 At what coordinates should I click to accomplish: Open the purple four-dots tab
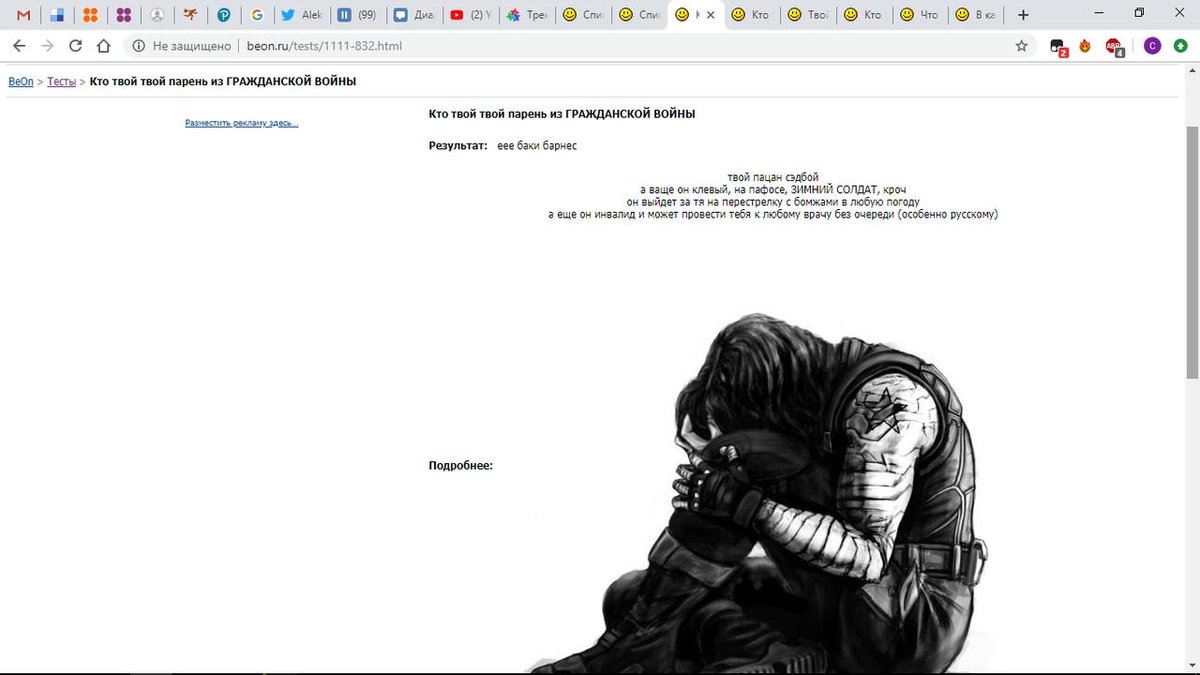pyautogui.click(x=124, y=15)
